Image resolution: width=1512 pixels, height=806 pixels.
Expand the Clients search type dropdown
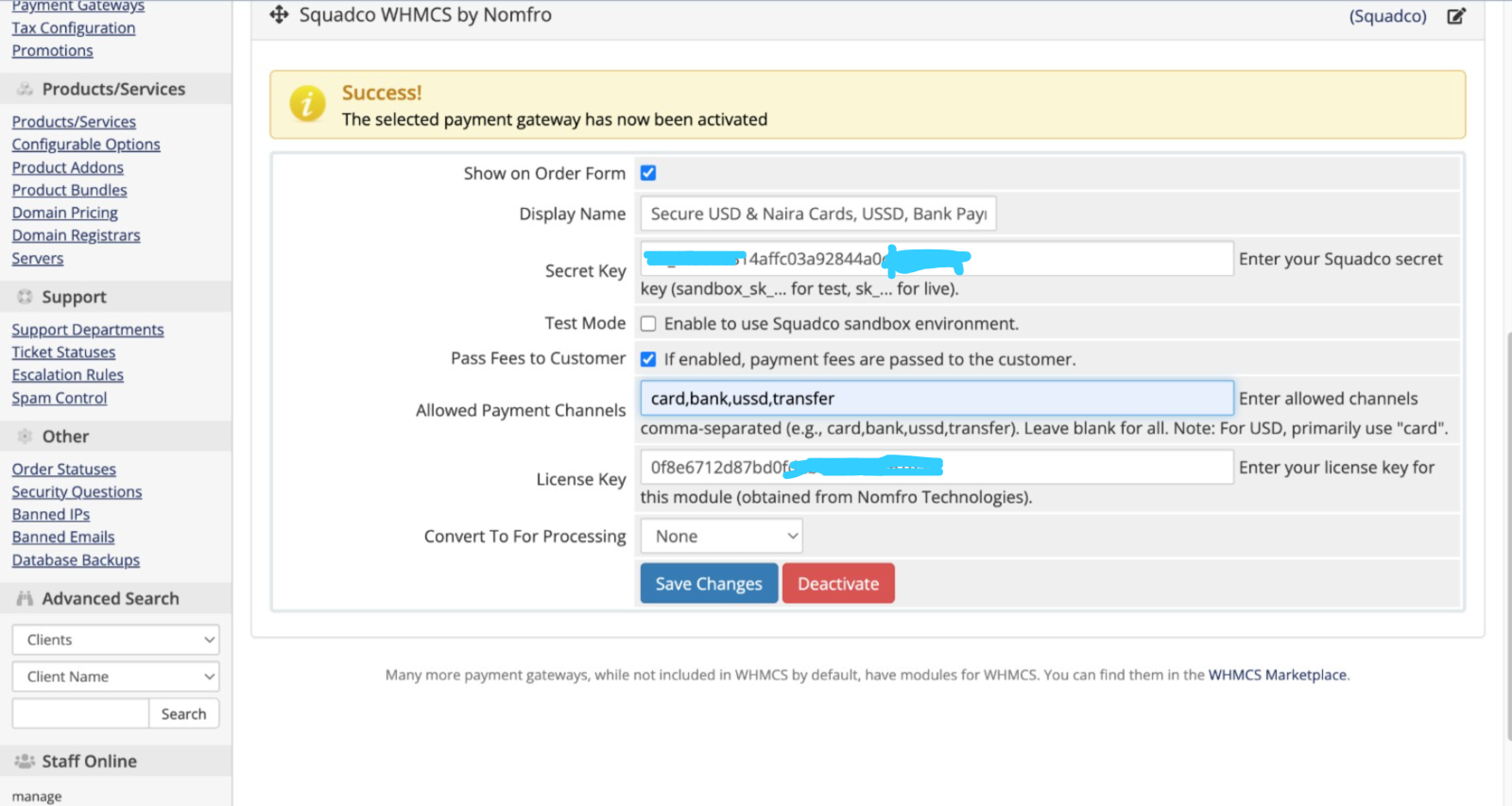point(115,640)
